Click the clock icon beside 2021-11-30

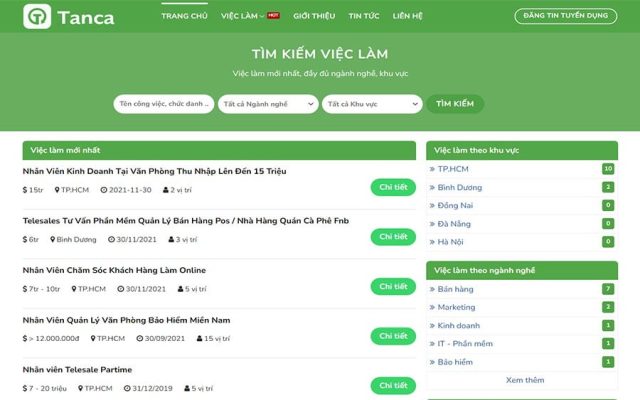coord(104,190)
